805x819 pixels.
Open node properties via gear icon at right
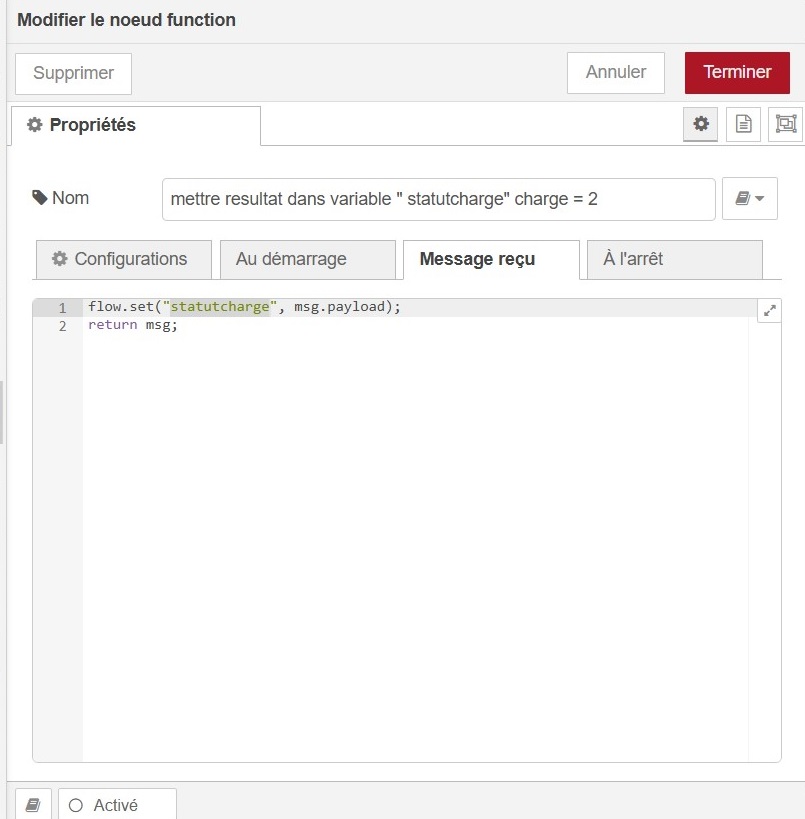[701, 124]
